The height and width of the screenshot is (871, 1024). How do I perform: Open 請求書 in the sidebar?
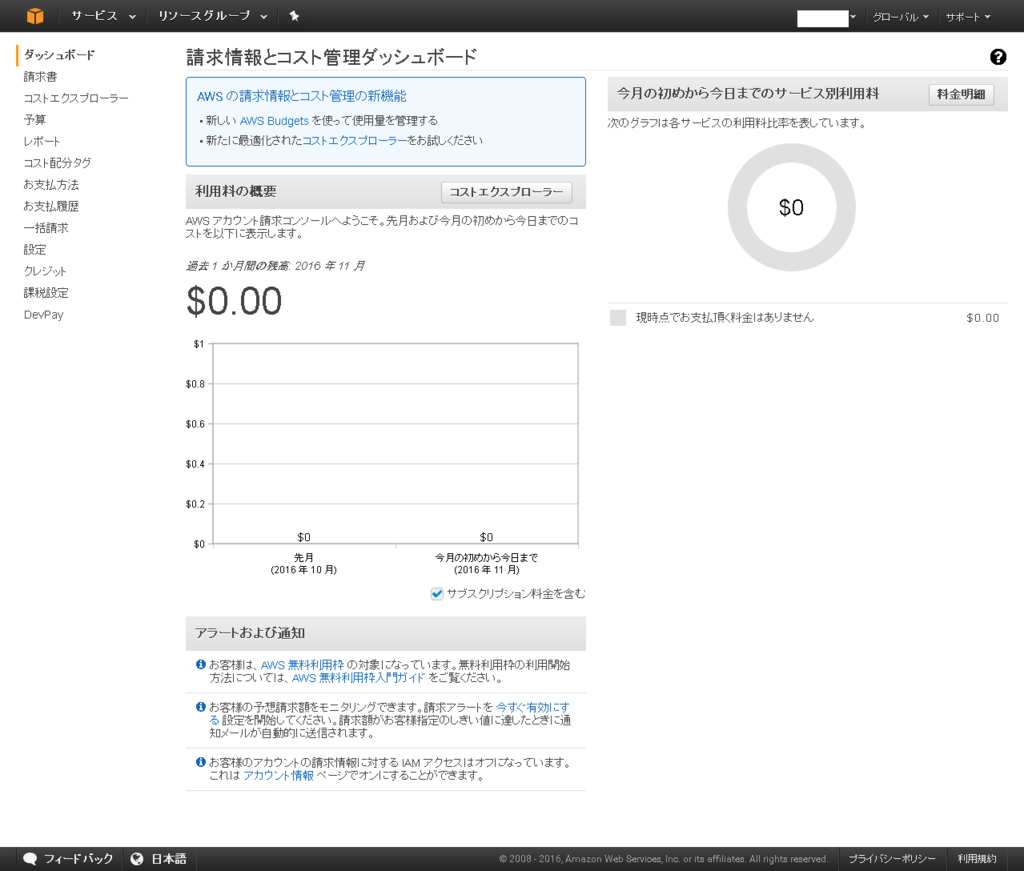coord(40,76)
